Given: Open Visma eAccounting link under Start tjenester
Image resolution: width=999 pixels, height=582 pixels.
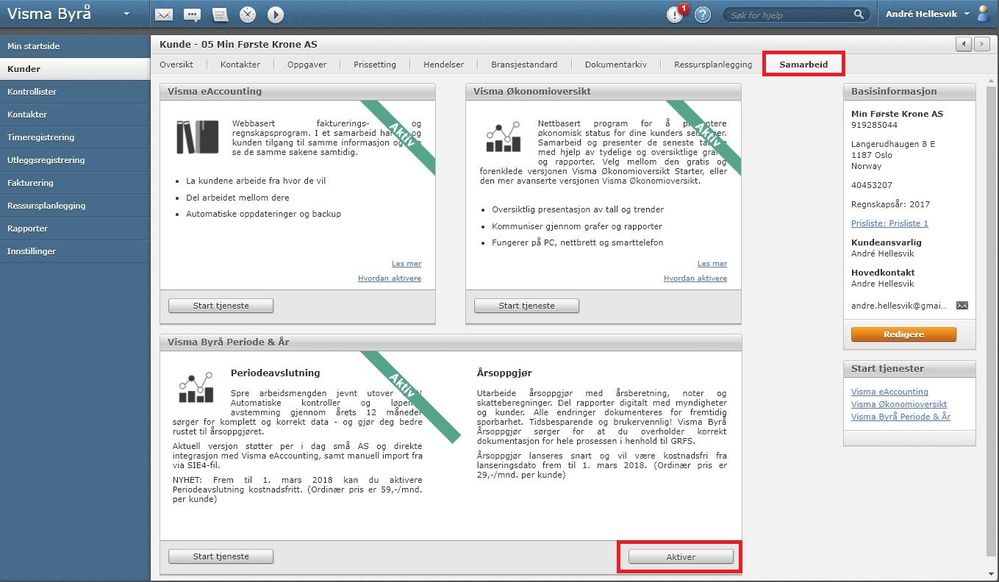Looking at the screenshot, I should pos(889,391).
